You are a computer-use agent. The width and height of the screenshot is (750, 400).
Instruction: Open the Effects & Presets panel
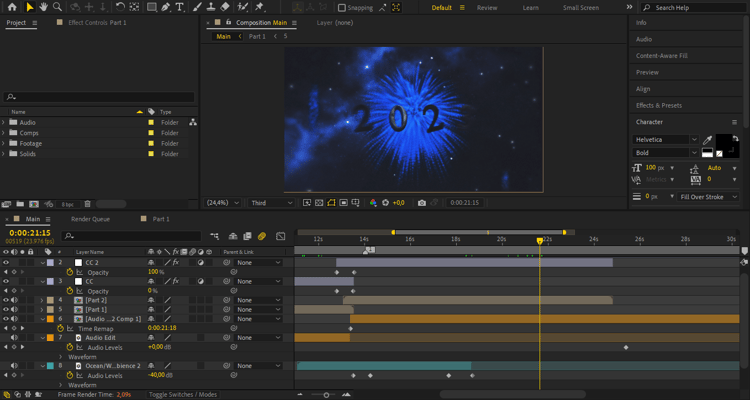(658, 105)
